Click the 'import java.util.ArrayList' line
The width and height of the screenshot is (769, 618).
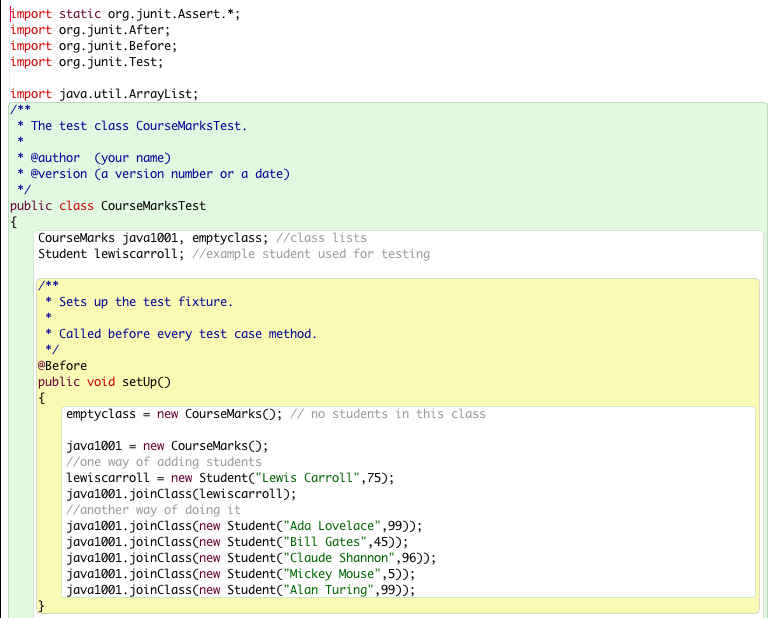point(104,94)
